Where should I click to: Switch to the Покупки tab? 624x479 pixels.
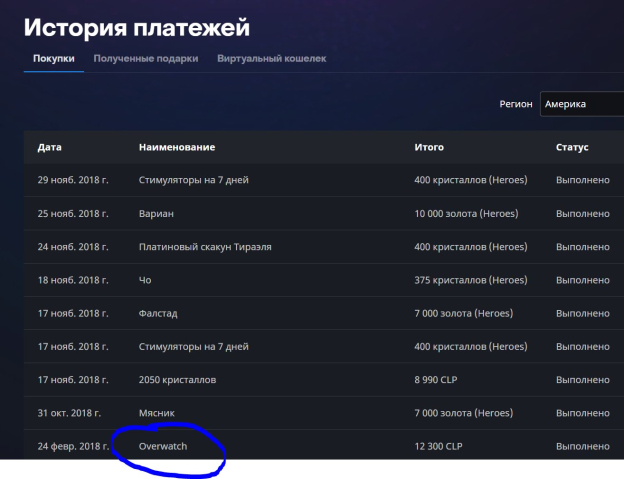tap(54, 58)
